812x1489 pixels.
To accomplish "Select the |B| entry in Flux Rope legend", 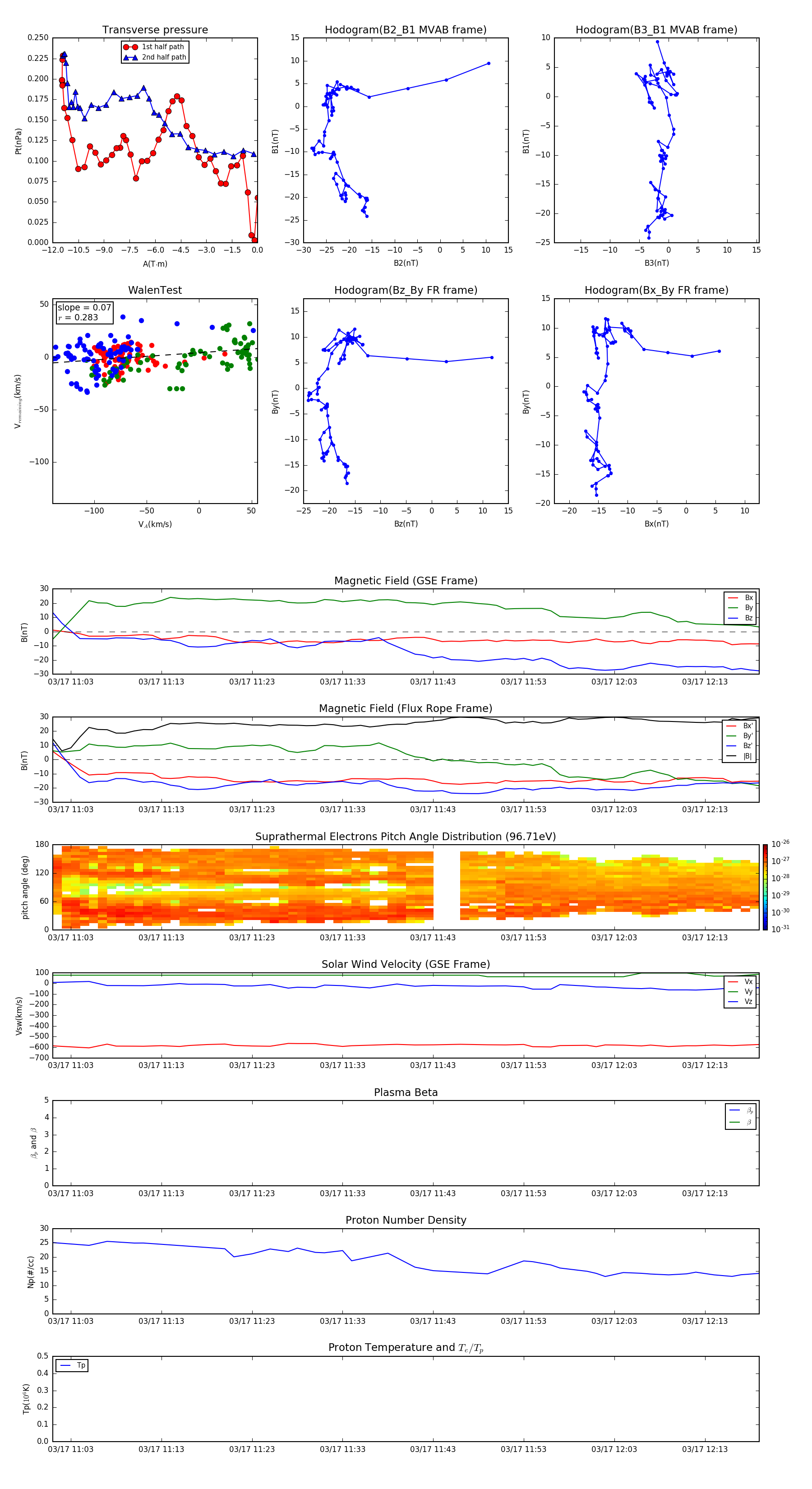I will [x=740, y=756].
